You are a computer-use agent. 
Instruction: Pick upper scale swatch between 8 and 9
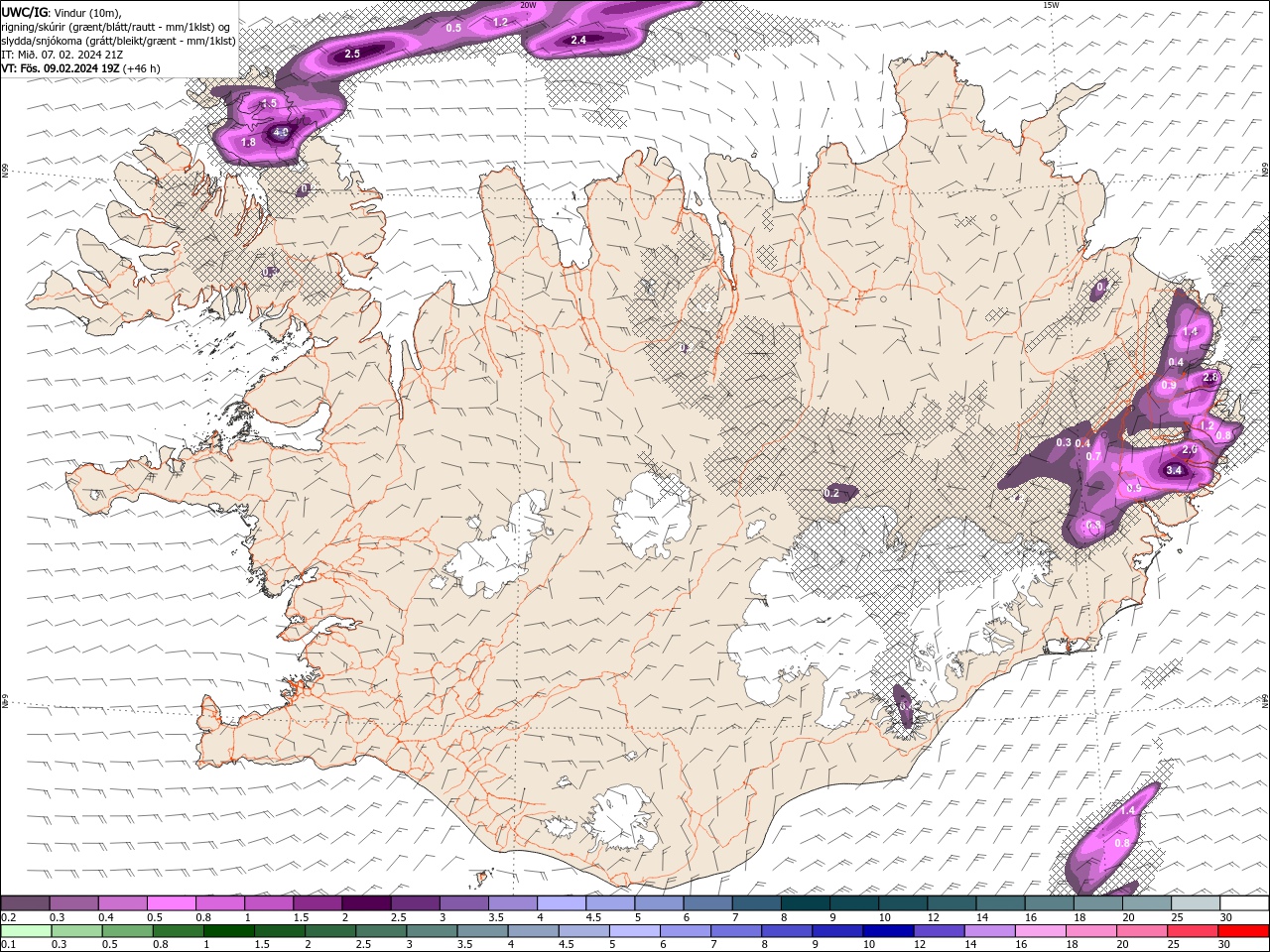[806, 903]
